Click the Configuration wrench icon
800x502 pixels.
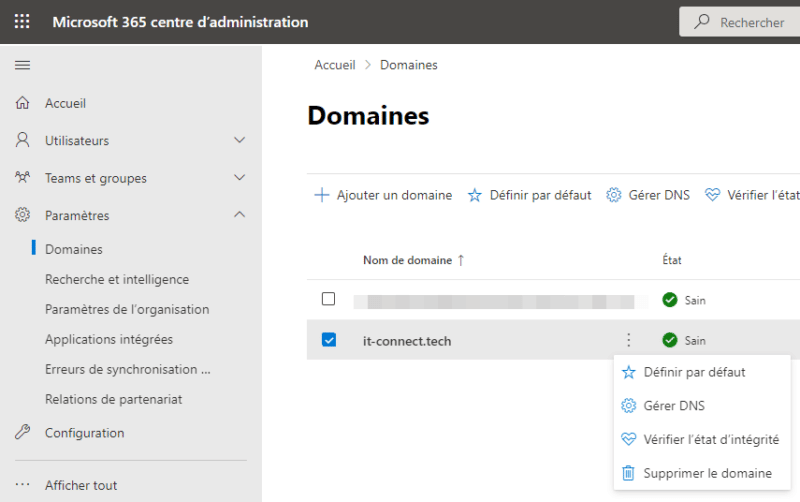[x=22, y=432]
